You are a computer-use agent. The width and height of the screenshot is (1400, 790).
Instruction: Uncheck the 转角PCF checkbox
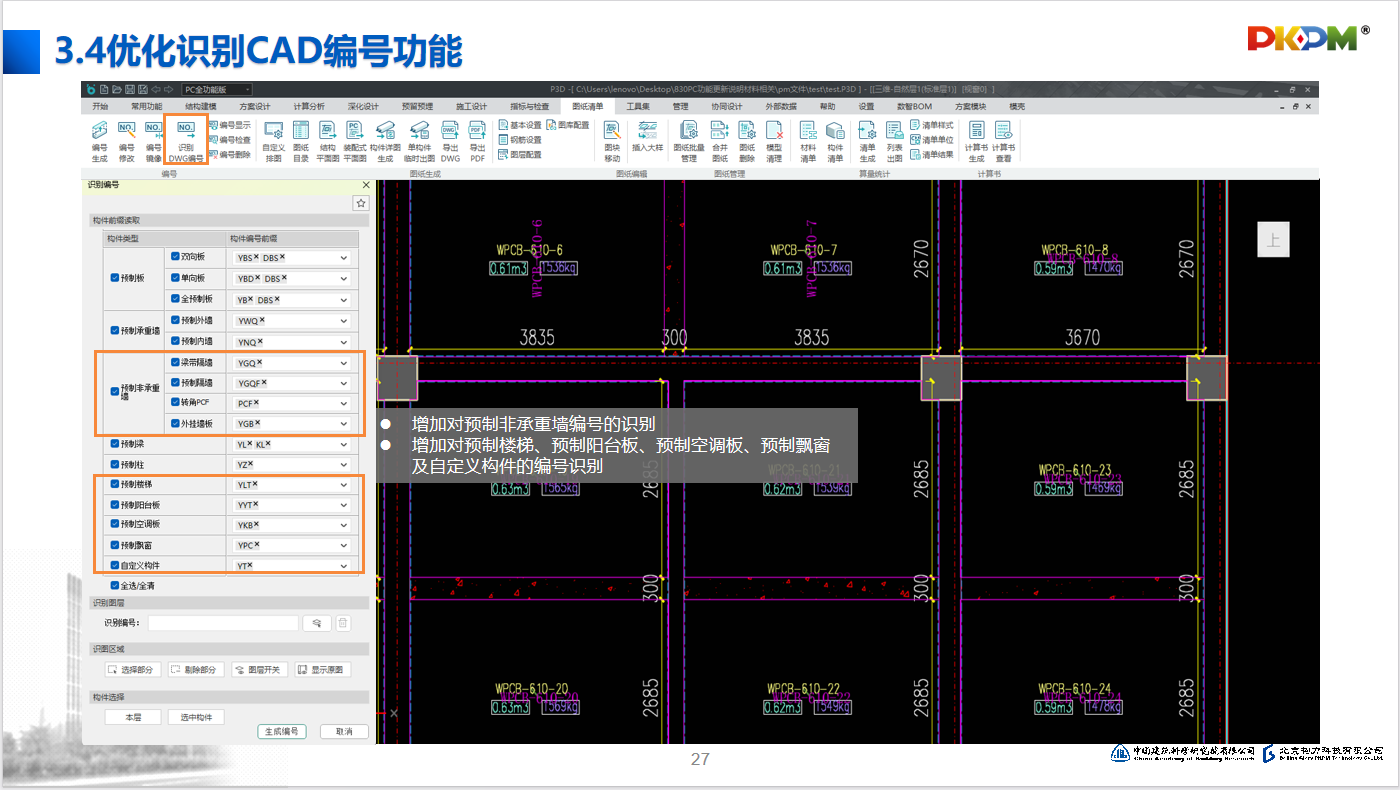[175, 402]
